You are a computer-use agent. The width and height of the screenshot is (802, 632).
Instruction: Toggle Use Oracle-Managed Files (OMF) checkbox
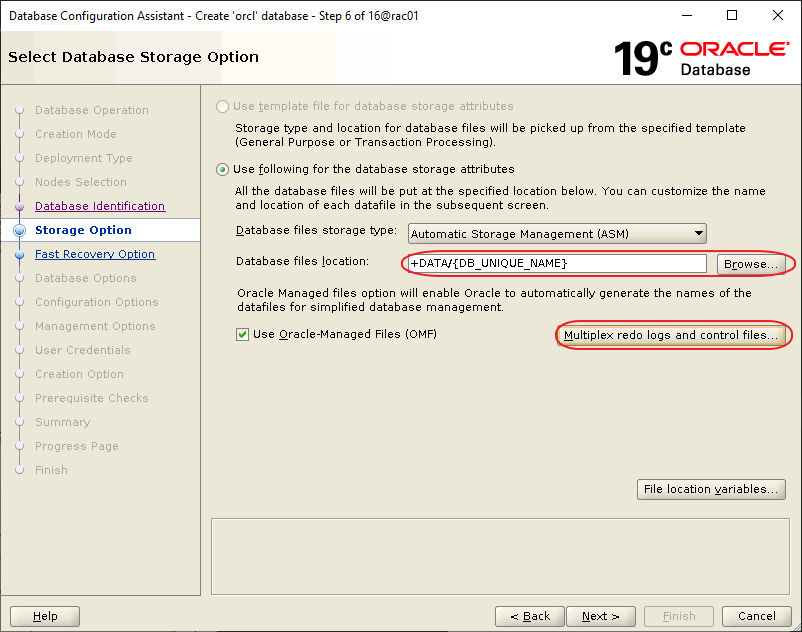pyautogui.click(x=242, y=334)
